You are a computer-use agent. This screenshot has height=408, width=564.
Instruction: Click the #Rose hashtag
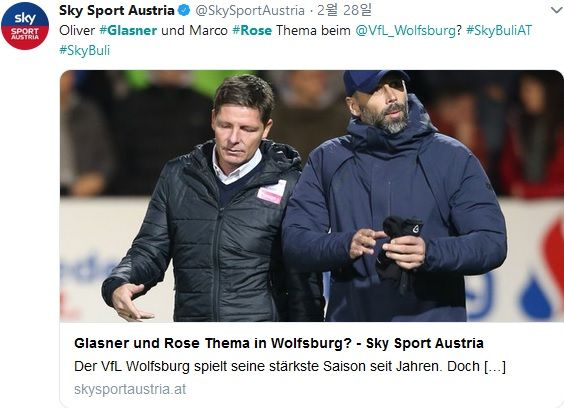tap(252, 30)
